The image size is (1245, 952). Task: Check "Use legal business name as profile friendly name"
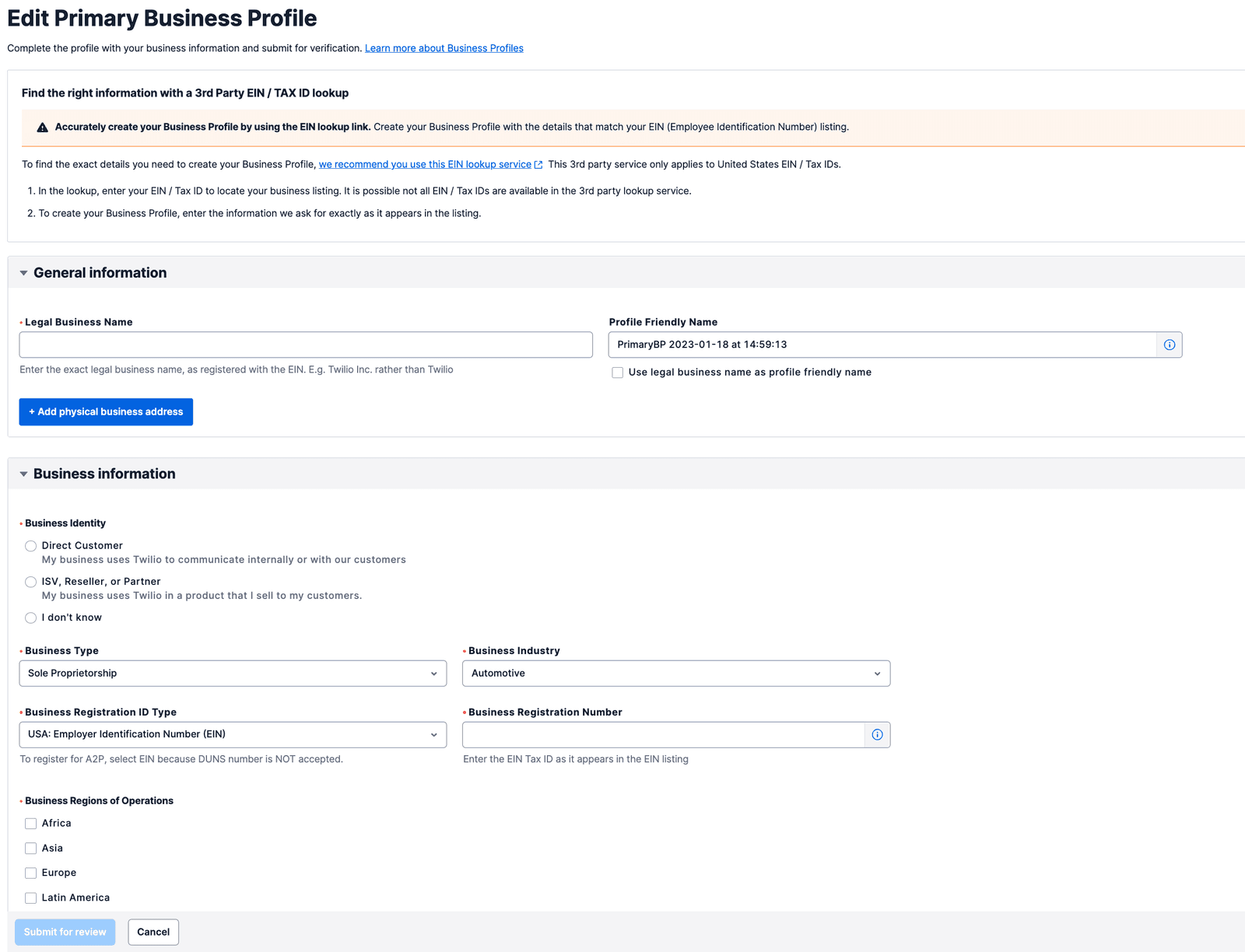tap(617, 373)
